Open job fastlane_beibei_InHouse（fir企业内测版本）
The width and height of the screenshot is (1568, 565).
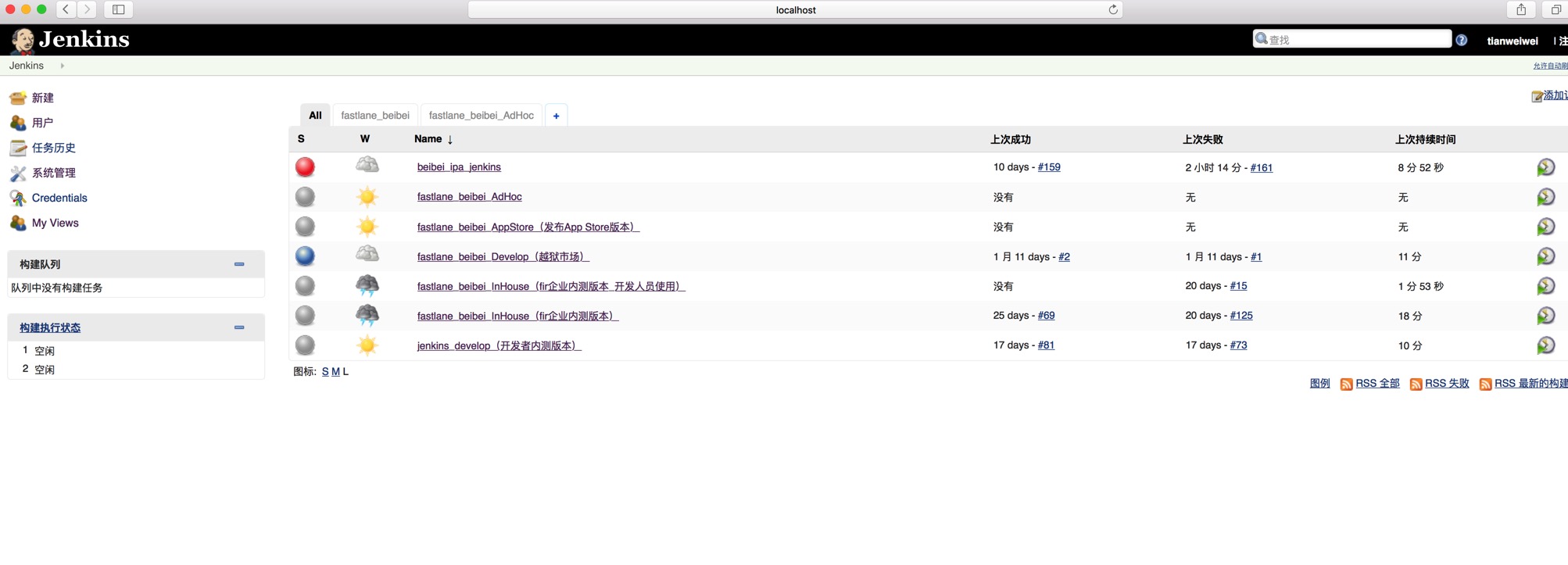tap(517, 316)
